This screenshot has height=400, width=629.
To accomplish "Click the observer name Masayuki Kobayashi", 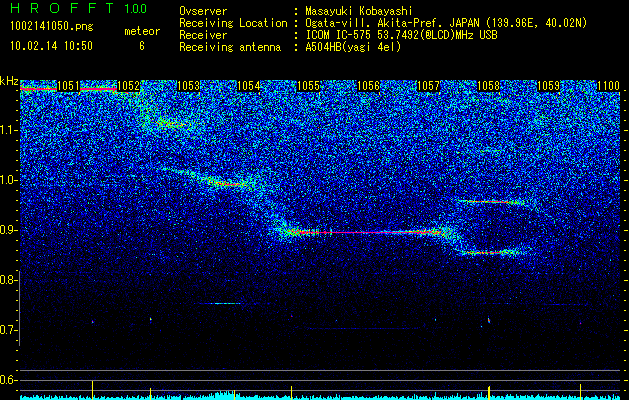I will point(359,11).
